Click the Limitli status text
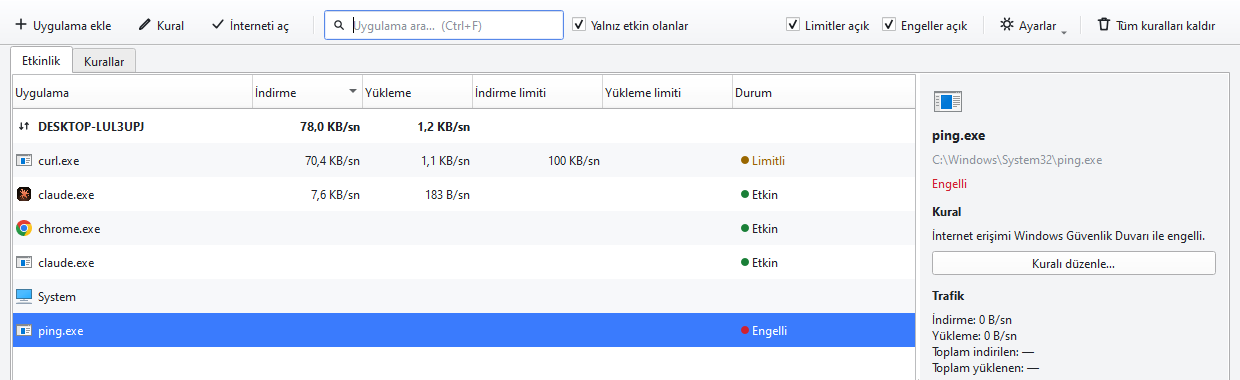This screenshot has width=1240, height=380. coord(769,161)
